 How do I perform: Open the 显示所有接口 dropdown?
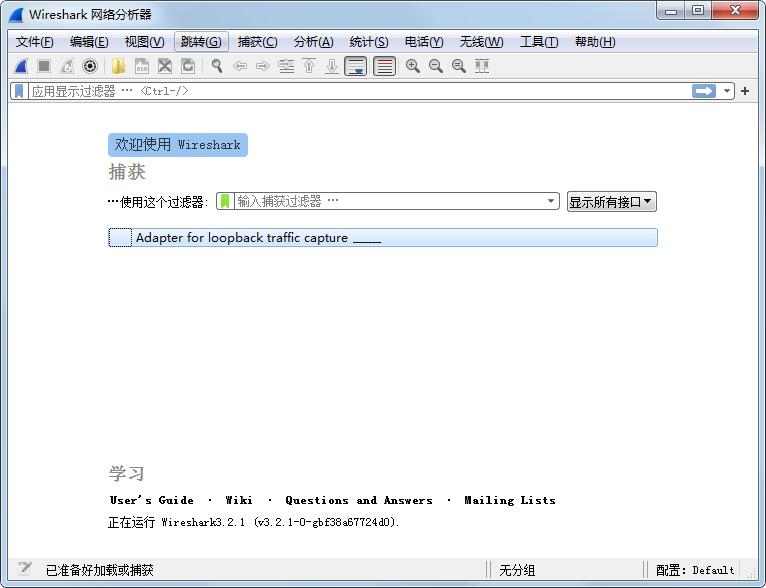tap(612, 201)
